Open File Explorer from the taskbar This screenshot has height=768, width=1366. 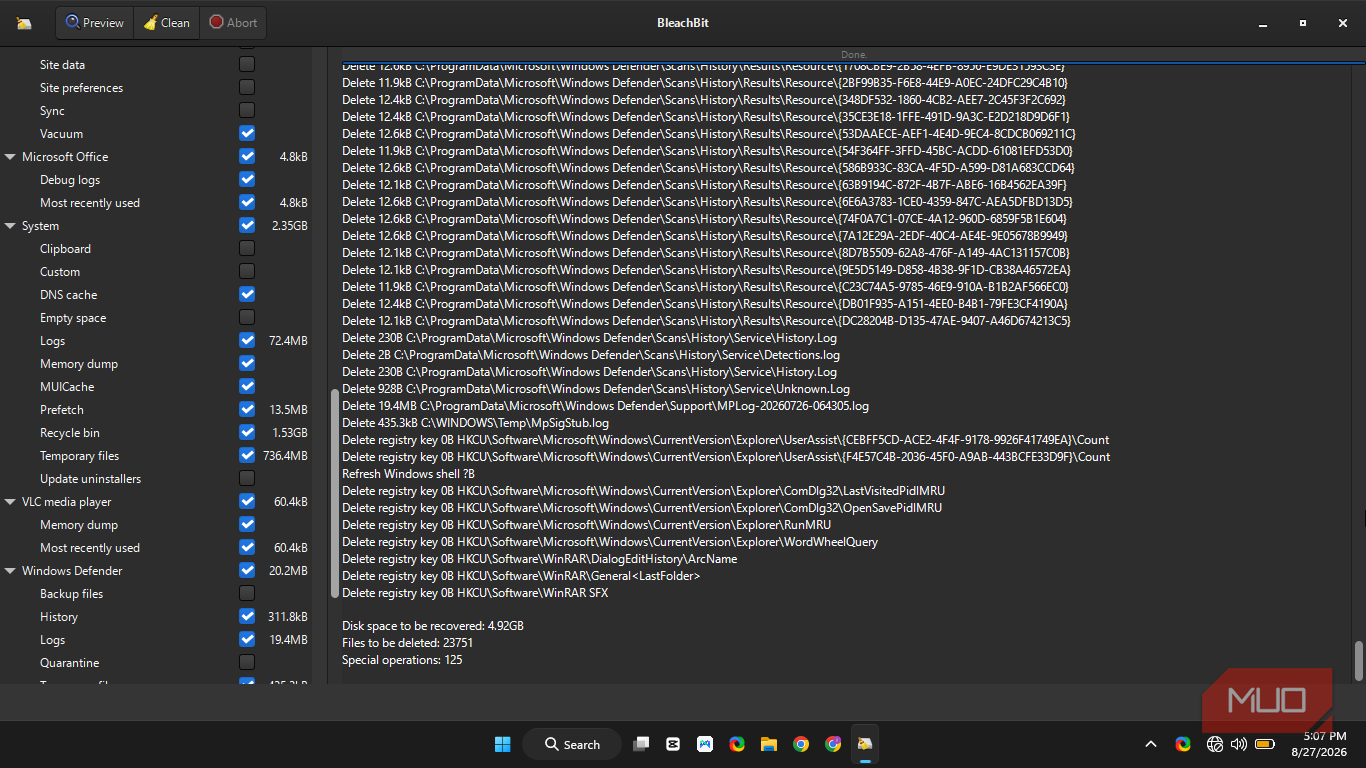click(769, 744)
